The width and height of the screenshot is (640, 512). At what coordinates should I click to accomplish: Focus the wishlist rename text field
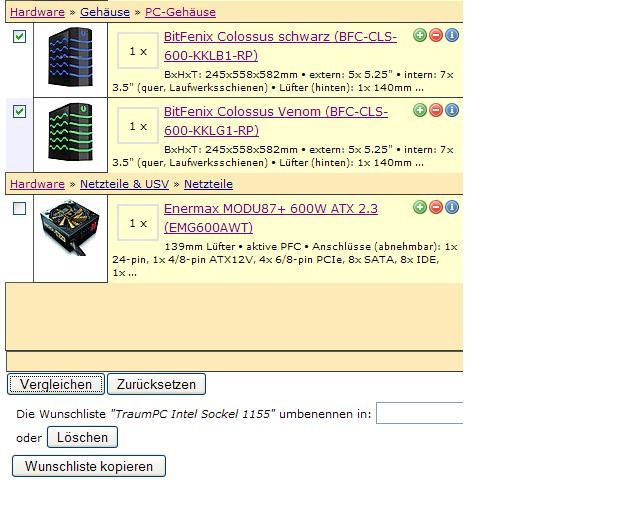(420, 413)
